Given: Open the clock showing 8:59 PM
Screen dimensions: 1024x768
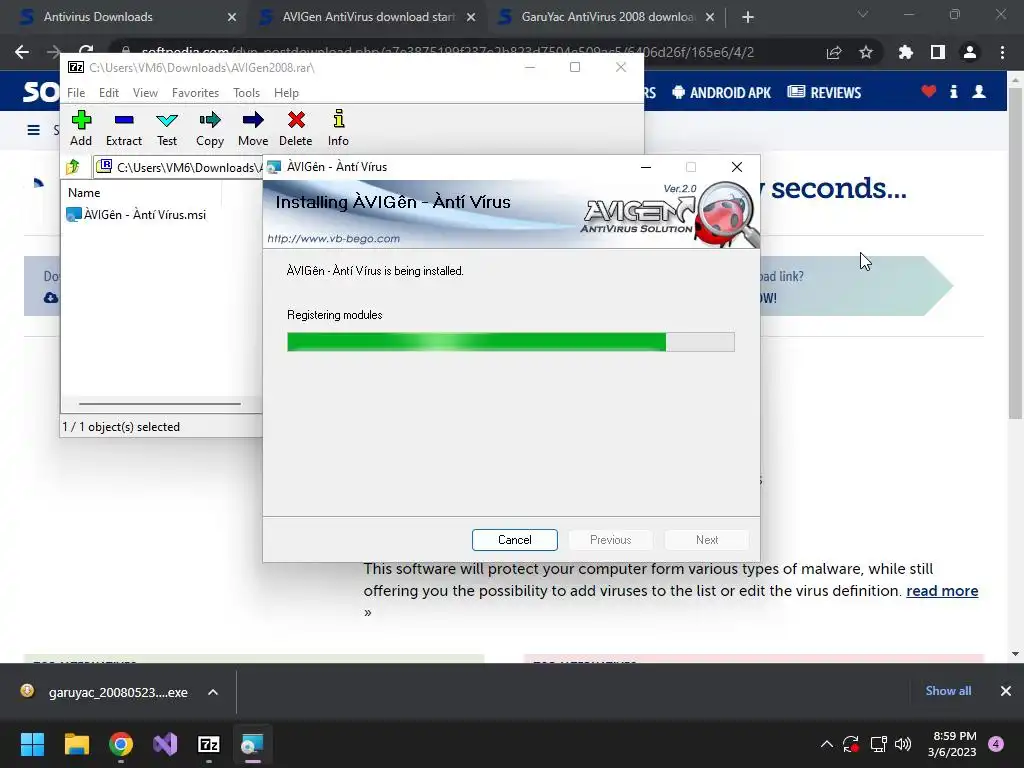Looking at the screenshot, I should 952,744.
